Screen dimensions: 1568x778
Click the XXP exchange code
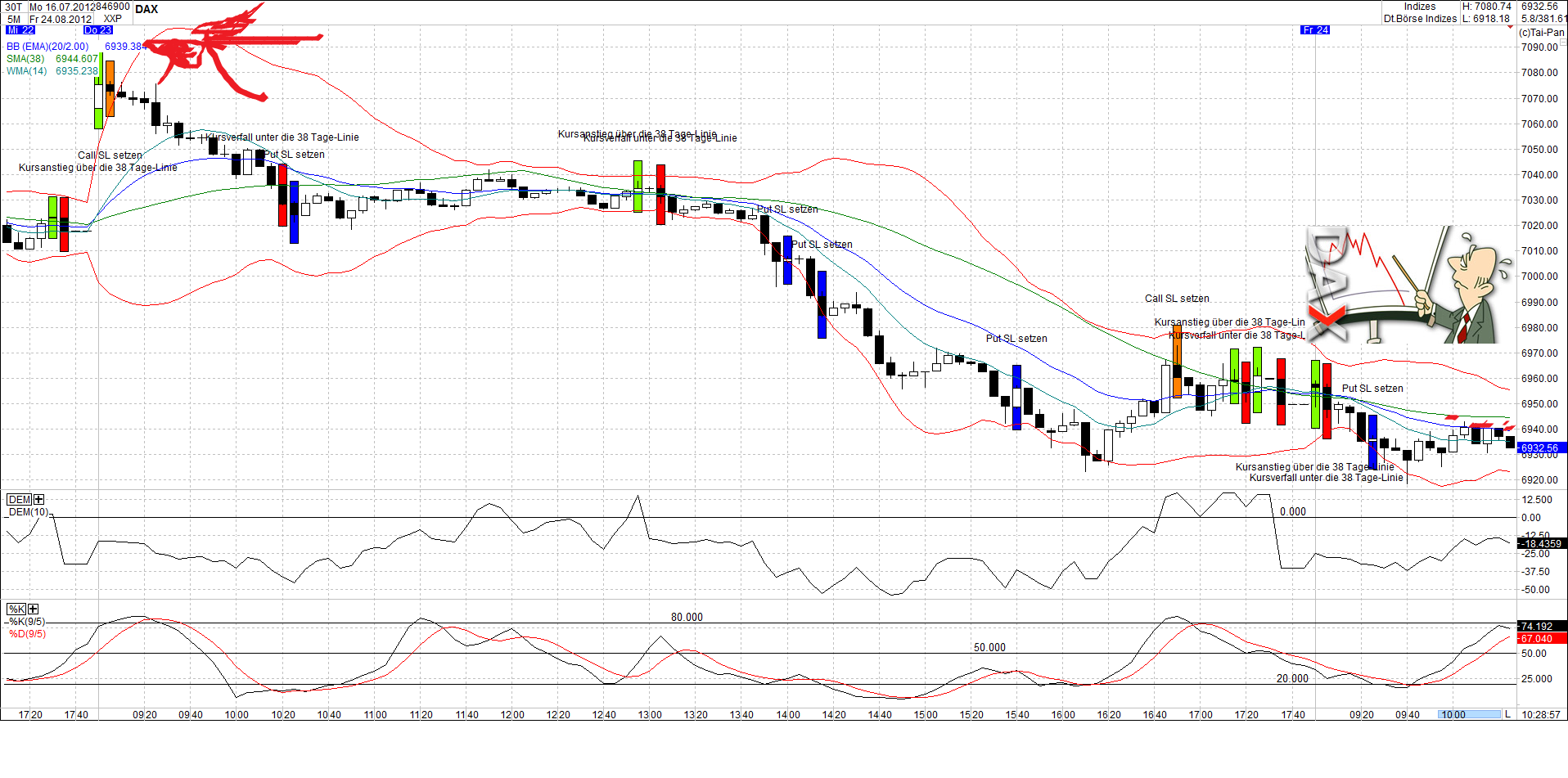coord(113,19)
